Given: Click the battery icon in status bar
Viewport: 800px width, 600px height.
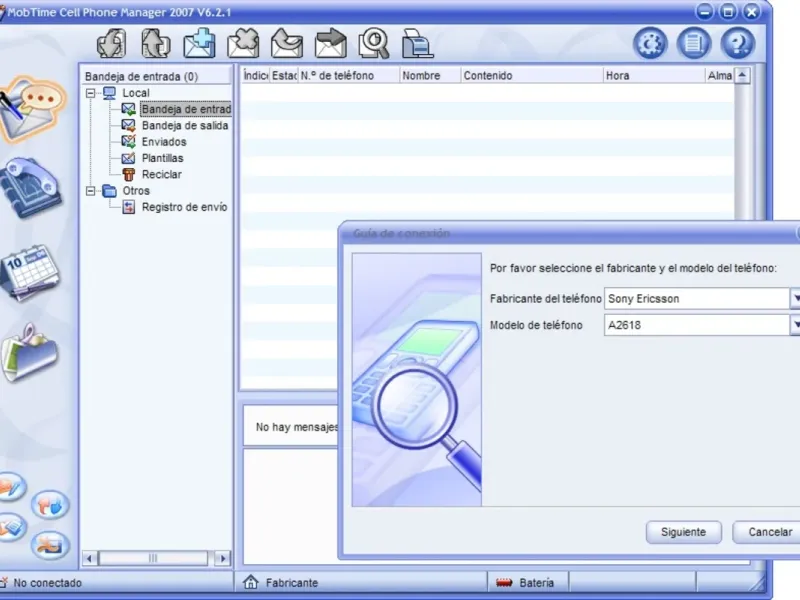Looking at the screenshot, I should [x=506, y=582].
